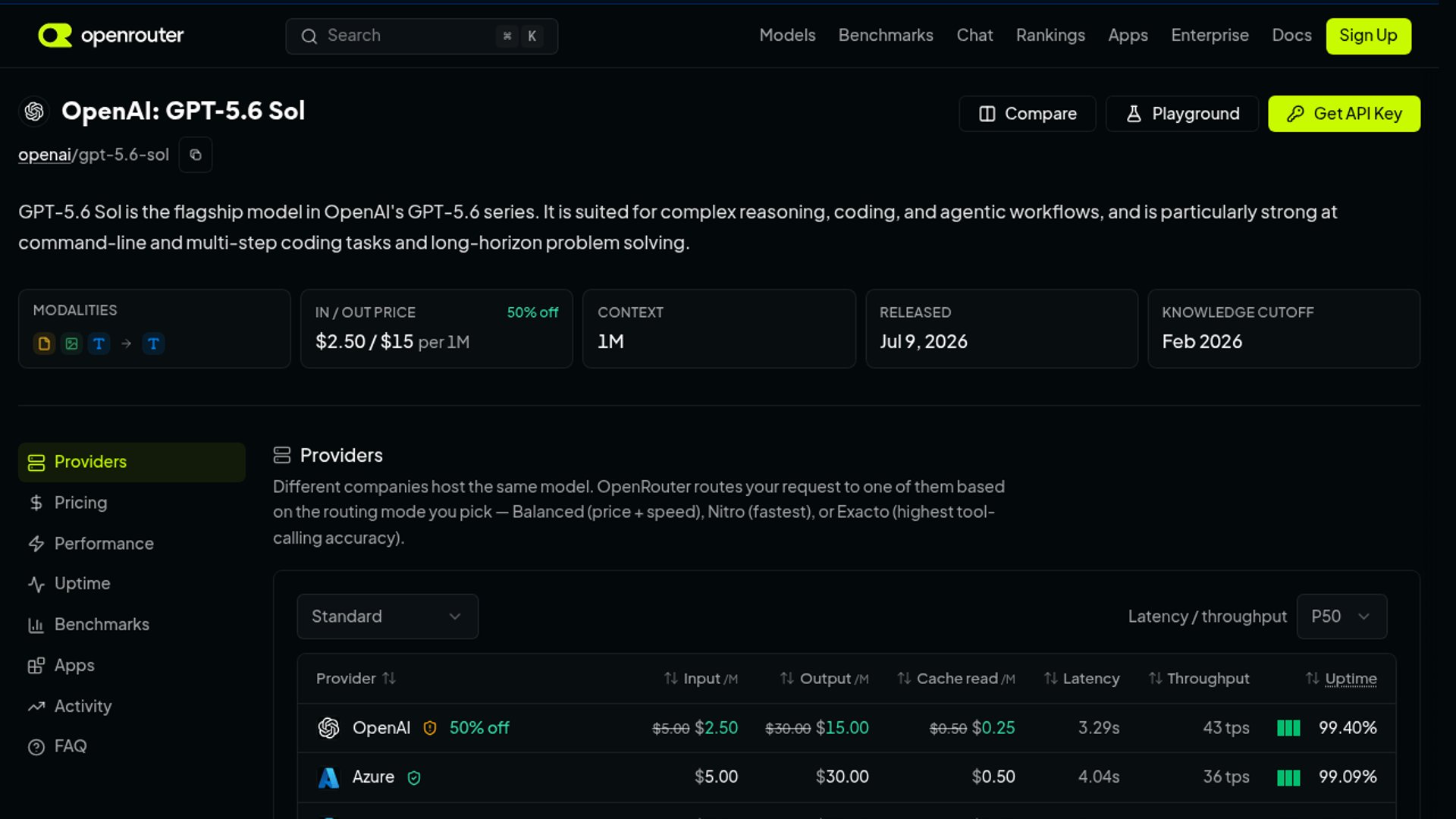Click the openrouter wordmark link
Image resolution: width=1456 pixels, height=819 pixels.
[x=132, y=36]
